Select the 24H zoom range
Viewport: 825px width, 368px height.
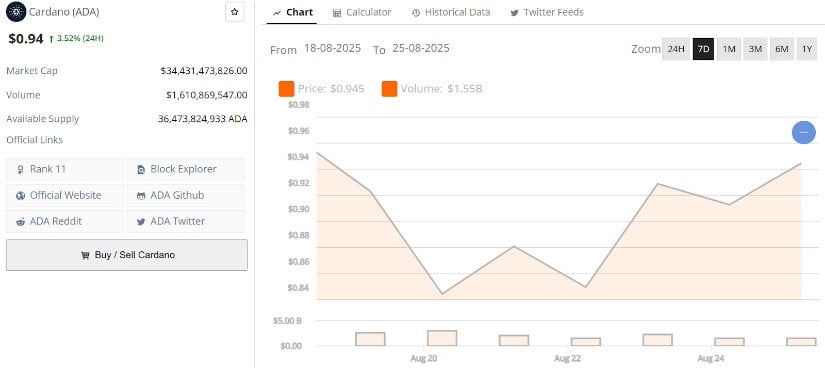pyautogui.click(x=676, y=49)
